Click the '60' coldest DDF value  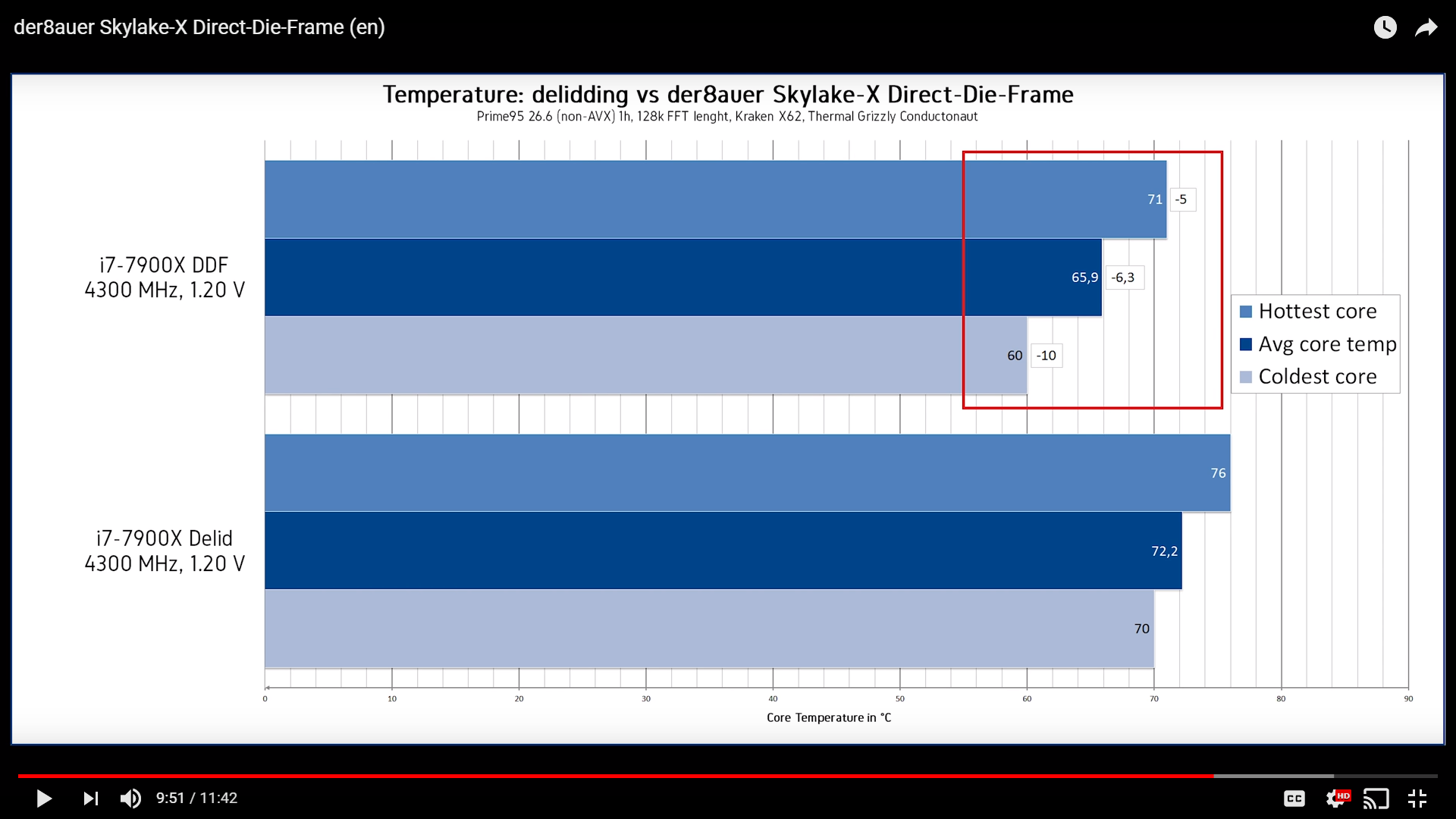tap(1015, 356)
